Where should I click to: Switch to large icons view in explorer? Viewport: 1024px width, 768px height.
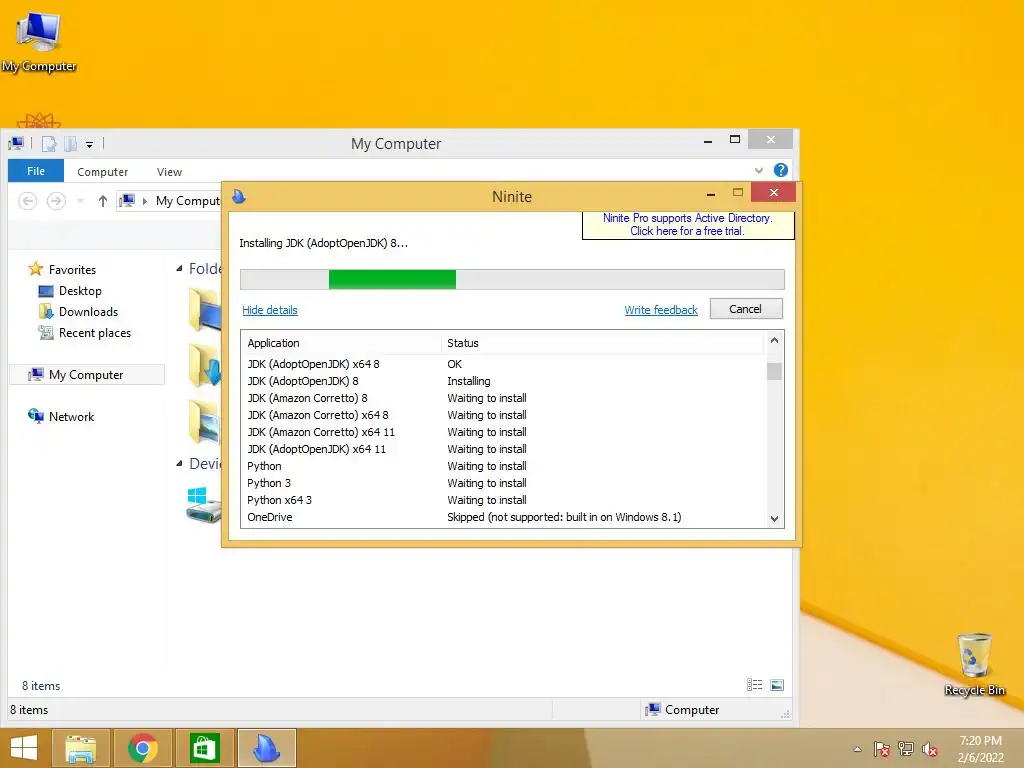[777, 684]
